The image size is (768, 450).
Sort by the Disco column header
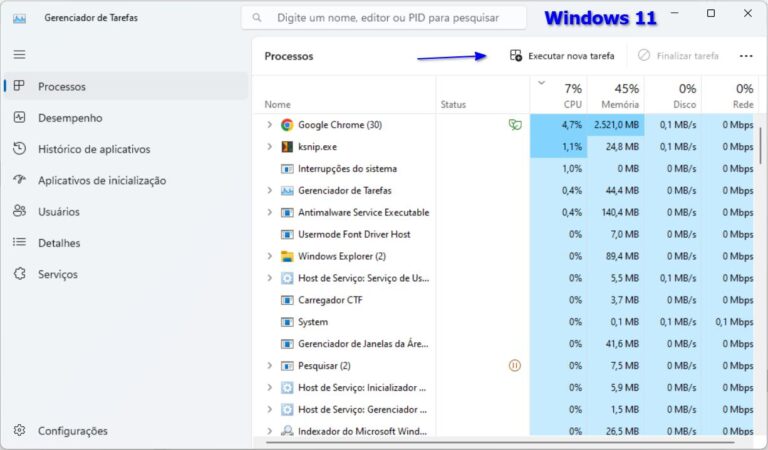(x=673, y=95)
